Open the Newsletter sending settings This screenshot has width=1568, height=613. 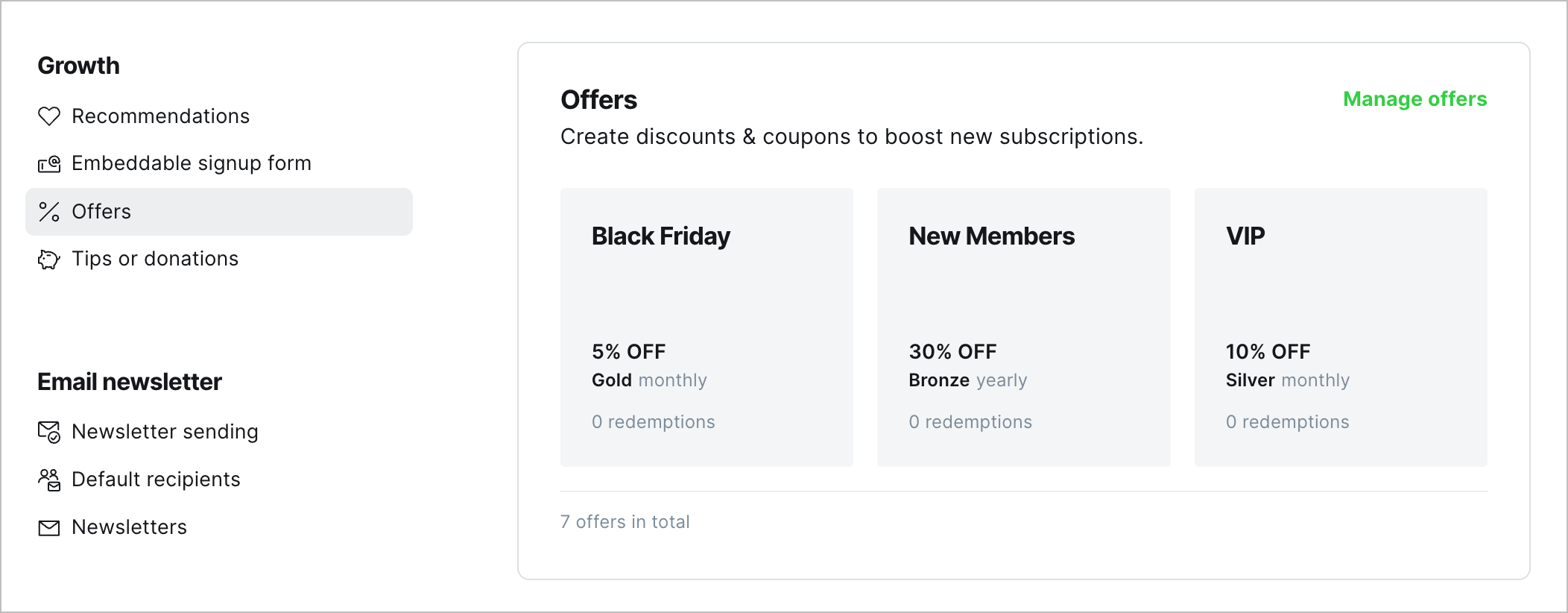[165, 431]
